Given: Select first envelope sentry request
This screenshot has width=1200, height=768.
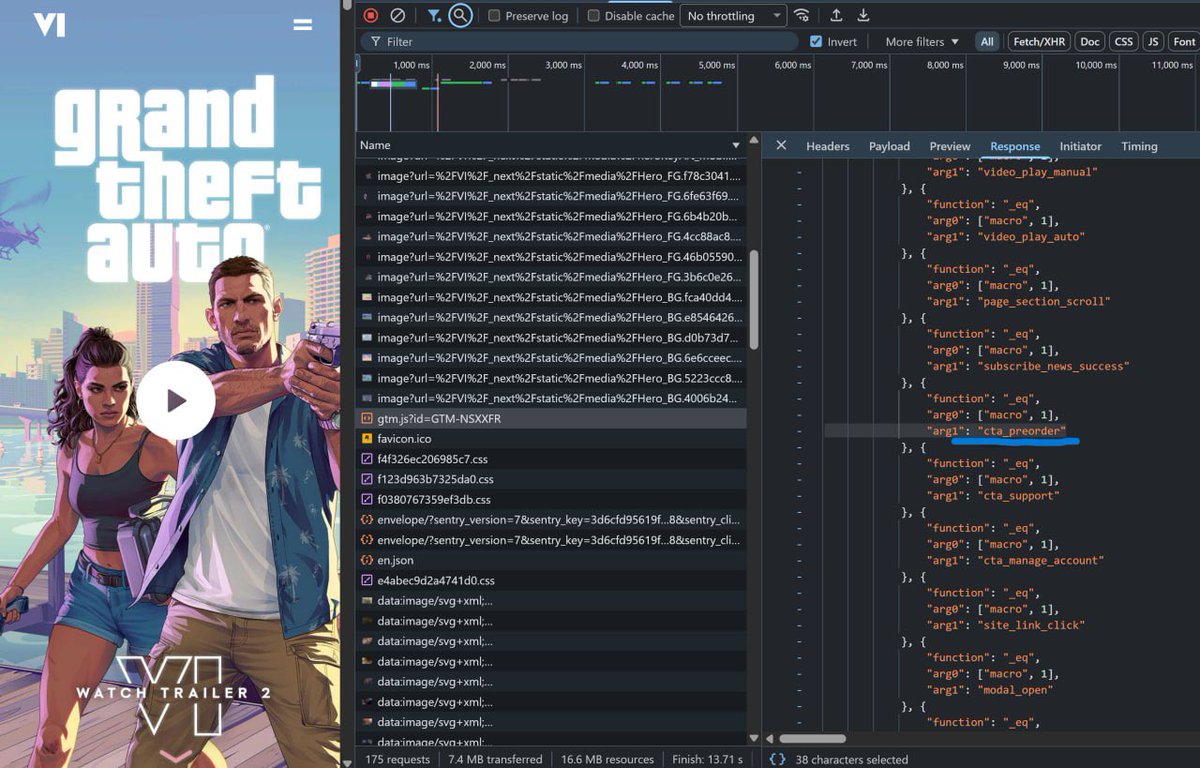Looking at the screenshot, I should pyautogui.click(x=551, y=520).
